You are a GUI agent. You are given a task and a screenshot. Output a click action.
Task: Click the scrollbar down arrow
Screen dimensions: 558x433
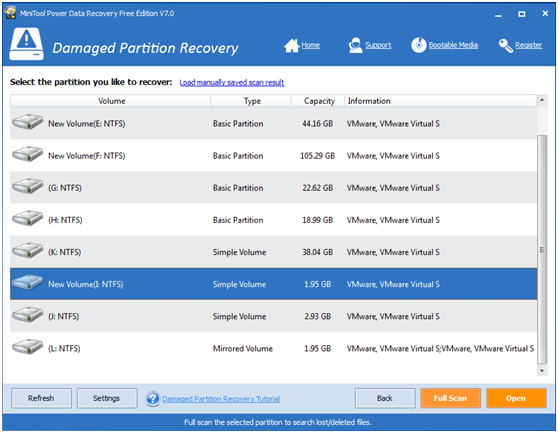coord(542,370)
